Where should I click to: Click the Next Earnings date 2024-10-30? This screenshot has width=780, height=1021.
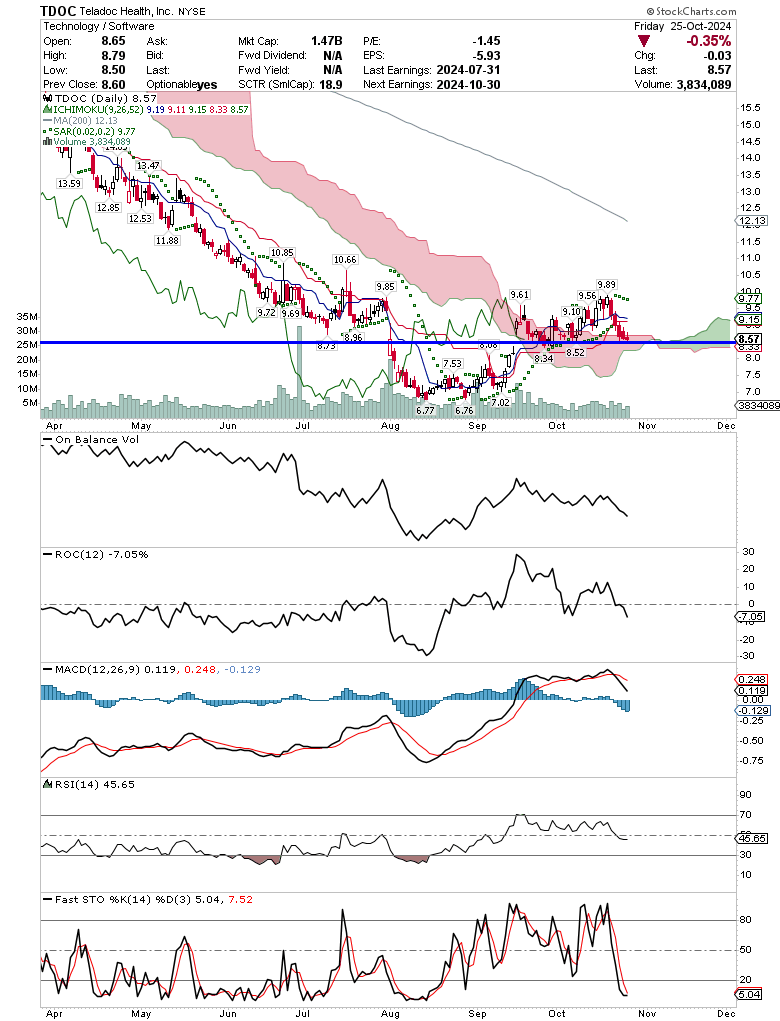click(468, 85)
